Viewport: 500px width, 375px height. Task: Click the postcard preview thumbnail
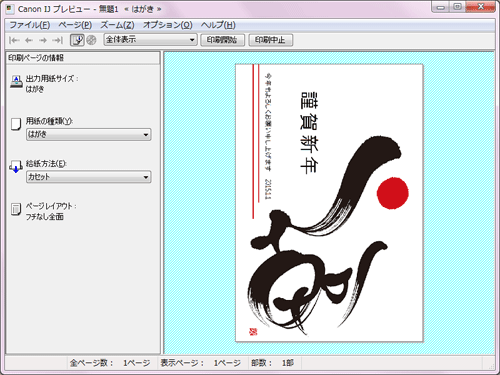pyautogui.click(x=329, y=203)
